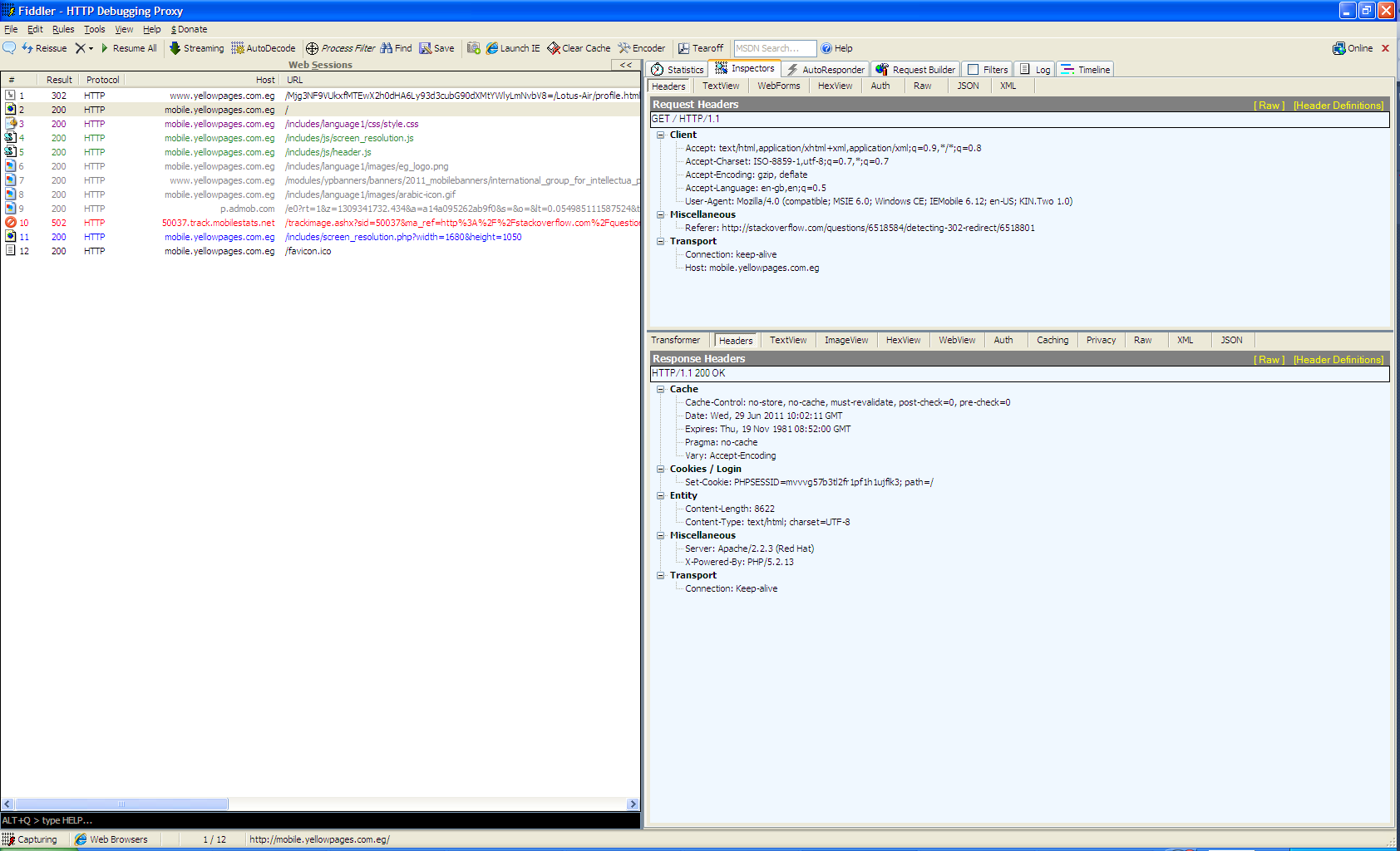Open the Find sessions tool
Viewport: 1400px width, 851px height.
tap(397, 48)
